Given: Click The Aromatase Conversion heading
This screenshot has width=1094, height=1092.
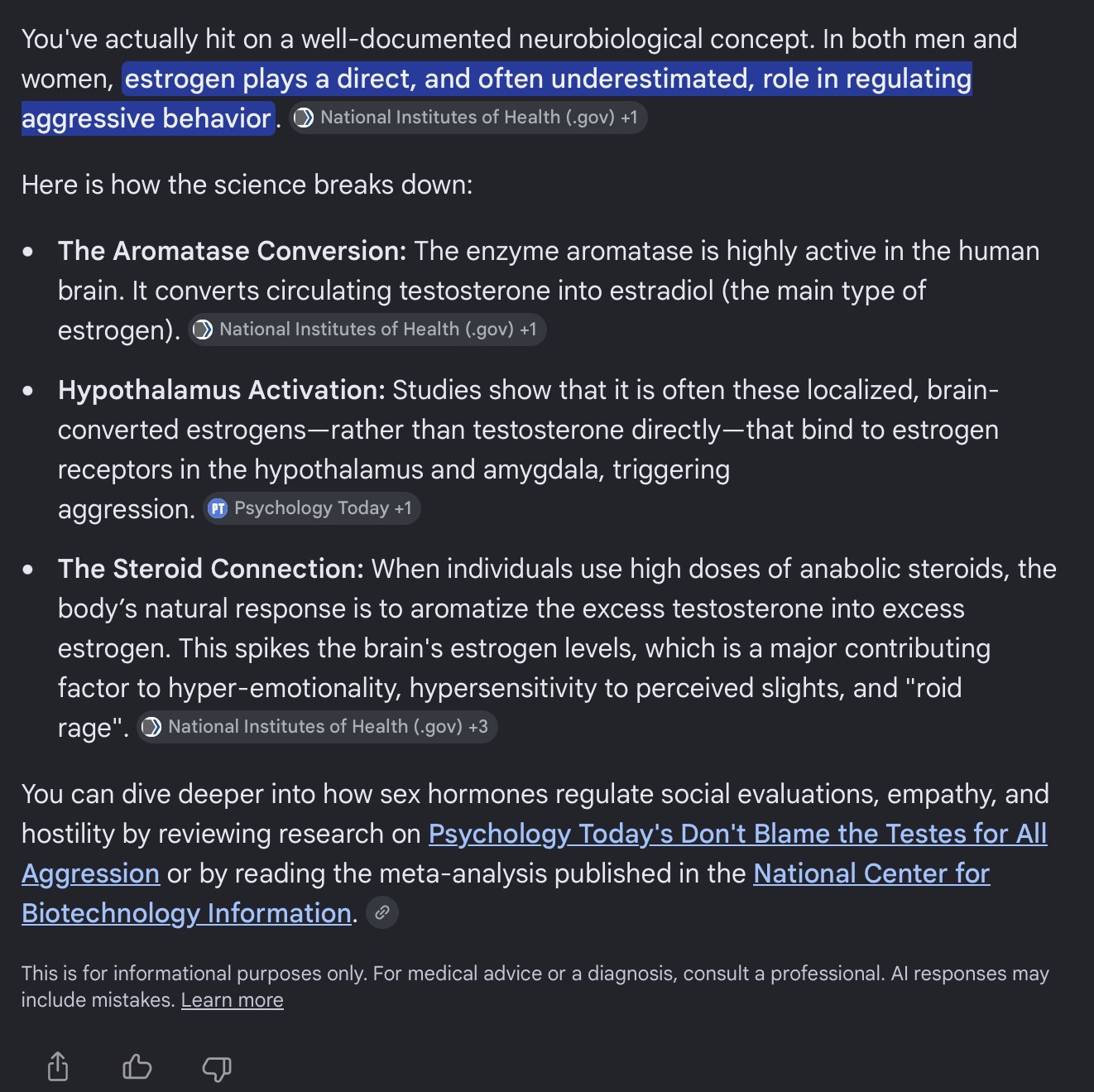Looking at the screenshot, I should (232, 250).
